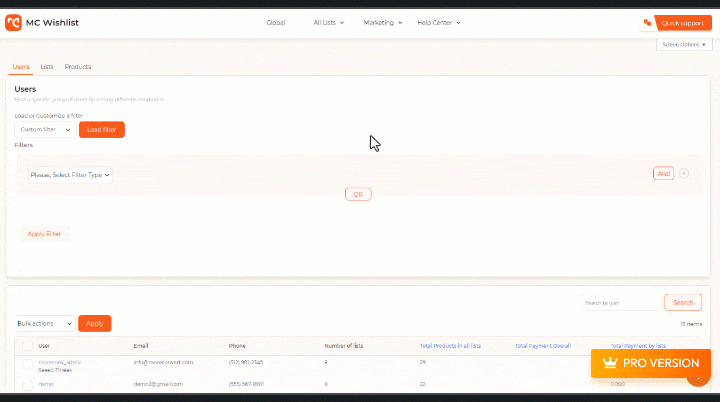This screenshot has width=720, height=402.
Task: Add an OR filter group
Action: [x=358, y=194]
